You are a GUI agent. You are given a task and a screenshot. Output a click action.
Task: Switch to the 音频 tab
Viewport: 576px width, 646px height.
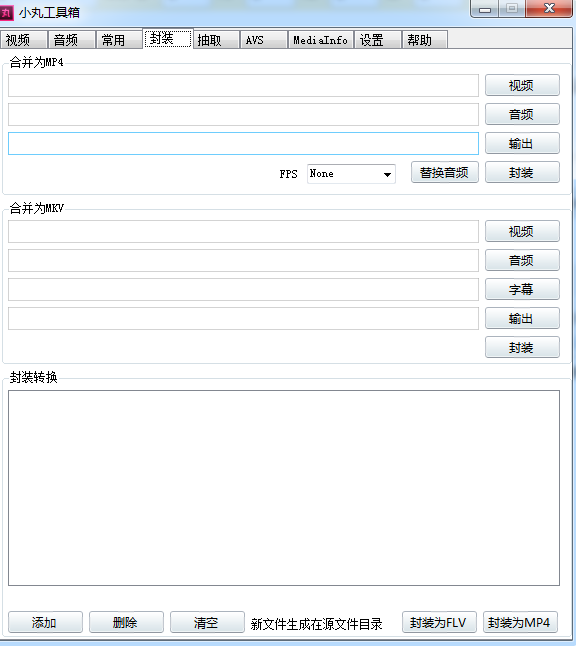[71, 40]
